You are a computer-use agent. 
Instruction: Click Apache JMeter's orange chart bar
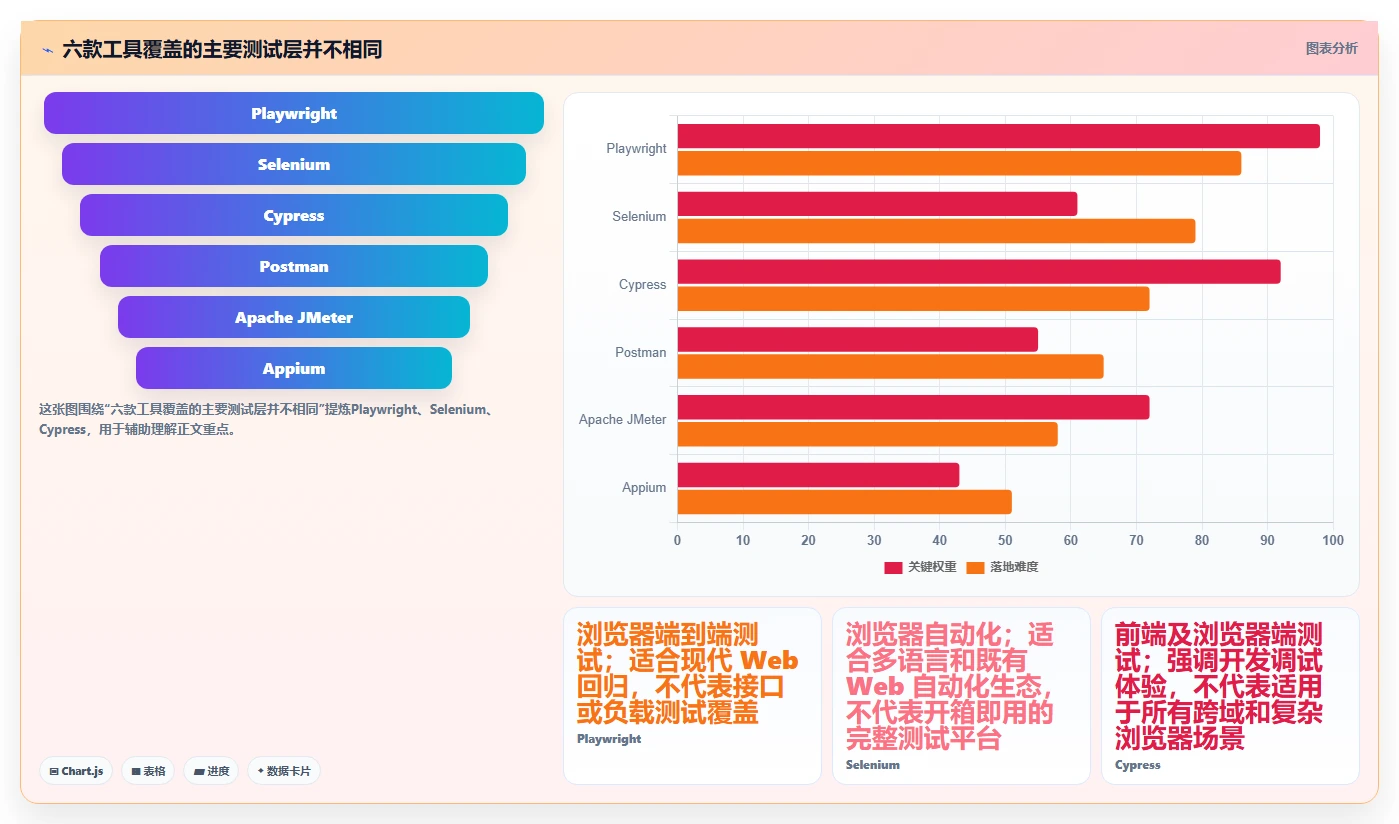coord(867,434)
